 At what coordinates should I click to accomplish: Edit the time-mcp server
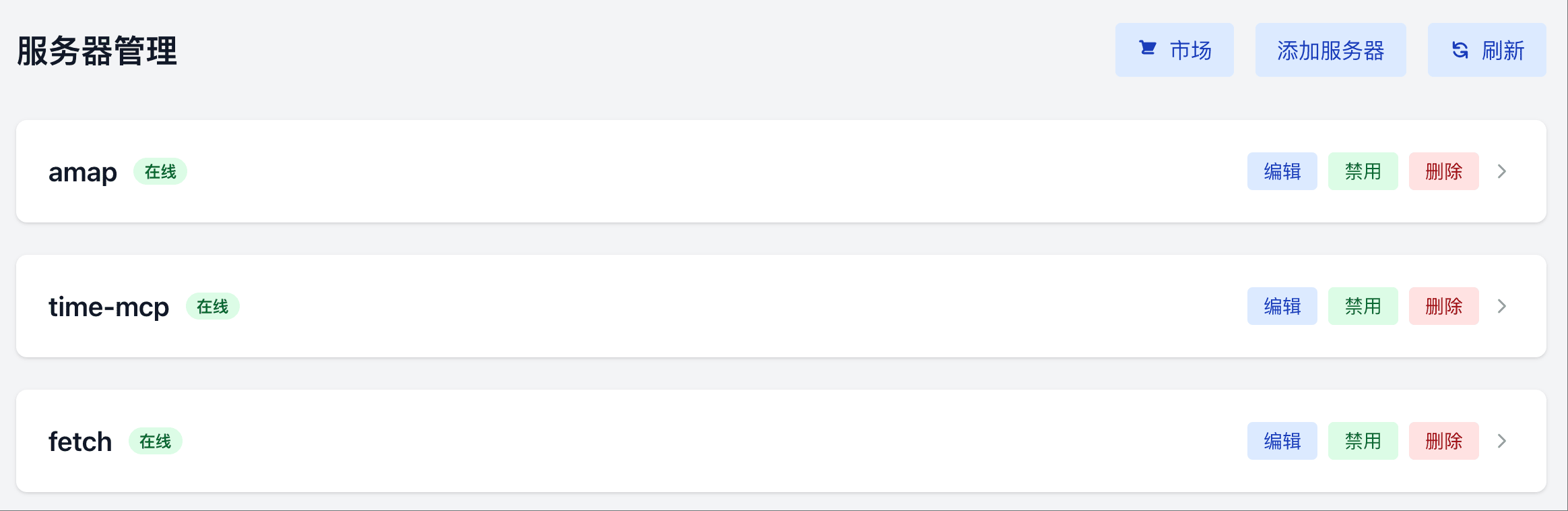point(1282,306)
